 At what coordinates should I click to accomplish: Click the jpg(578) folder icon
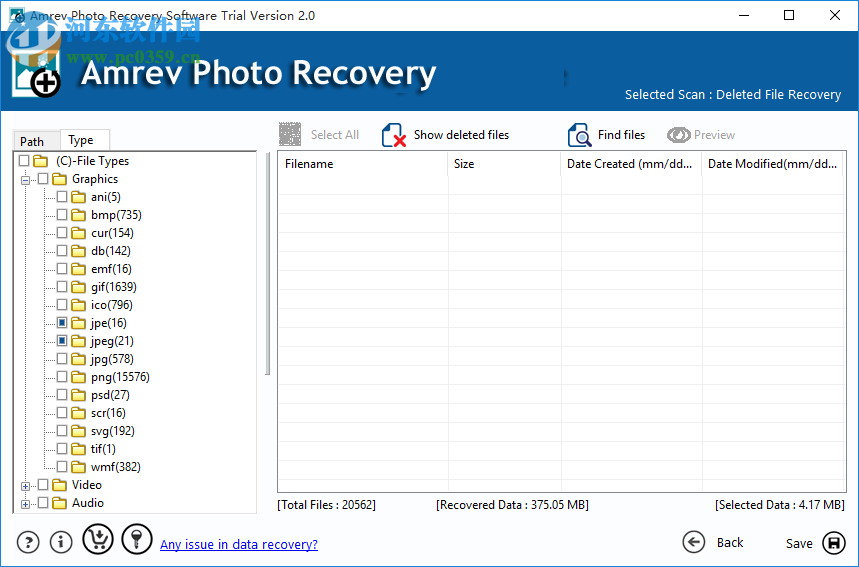[x=78, y=359]
